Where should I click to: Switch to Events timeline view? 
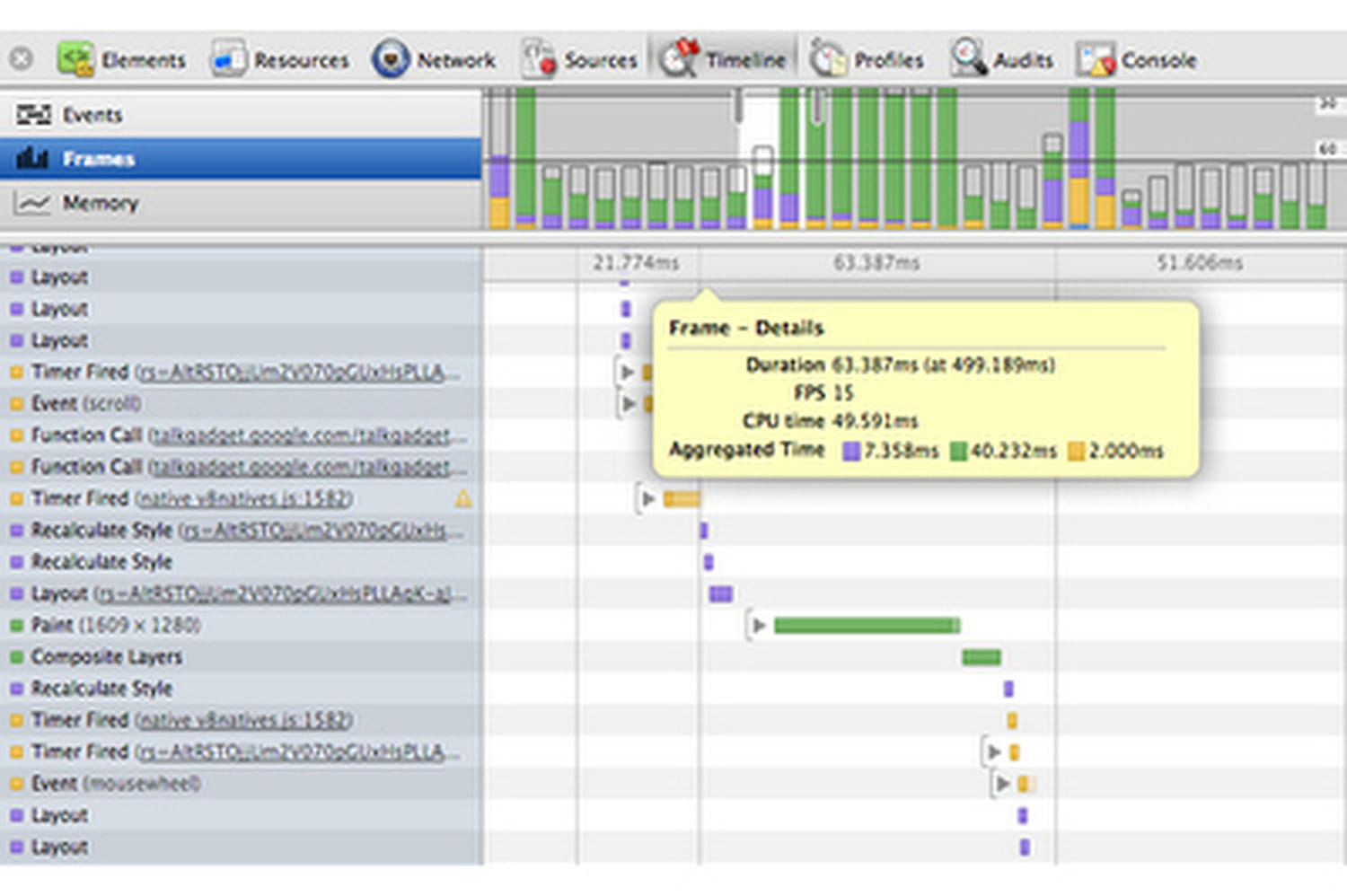[x=241, y=115]
